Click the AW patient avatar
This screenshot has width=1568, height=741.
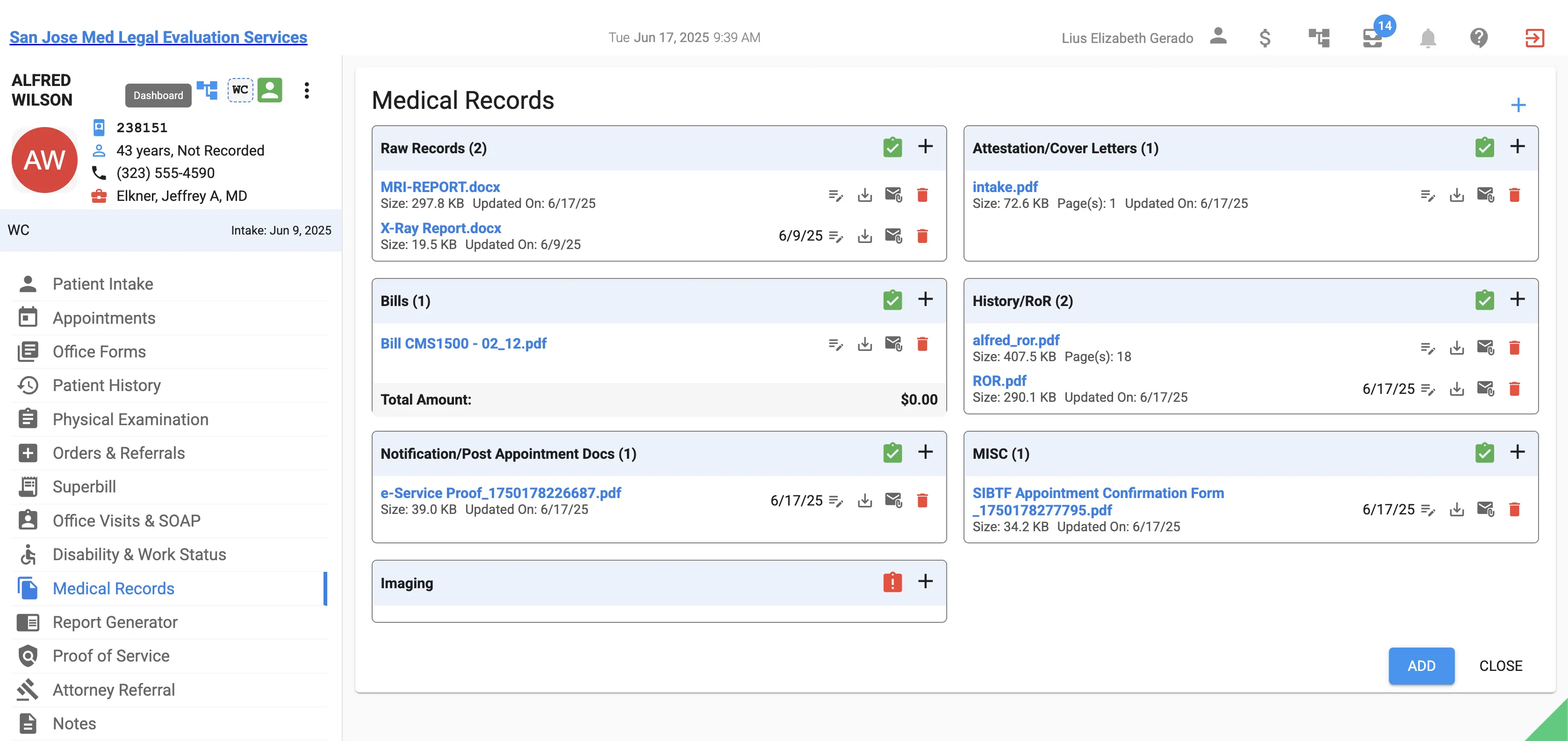[x=44, y=160]
